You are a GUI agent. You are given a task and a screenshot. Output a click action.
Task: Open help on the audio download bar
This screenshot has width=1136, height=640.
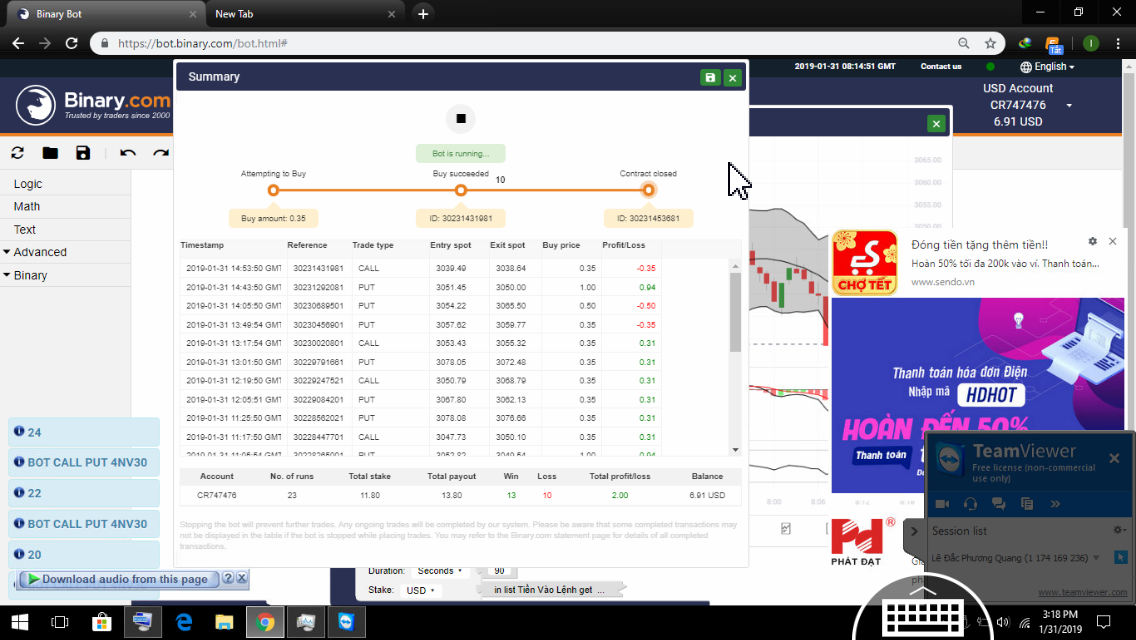point(227,578)
